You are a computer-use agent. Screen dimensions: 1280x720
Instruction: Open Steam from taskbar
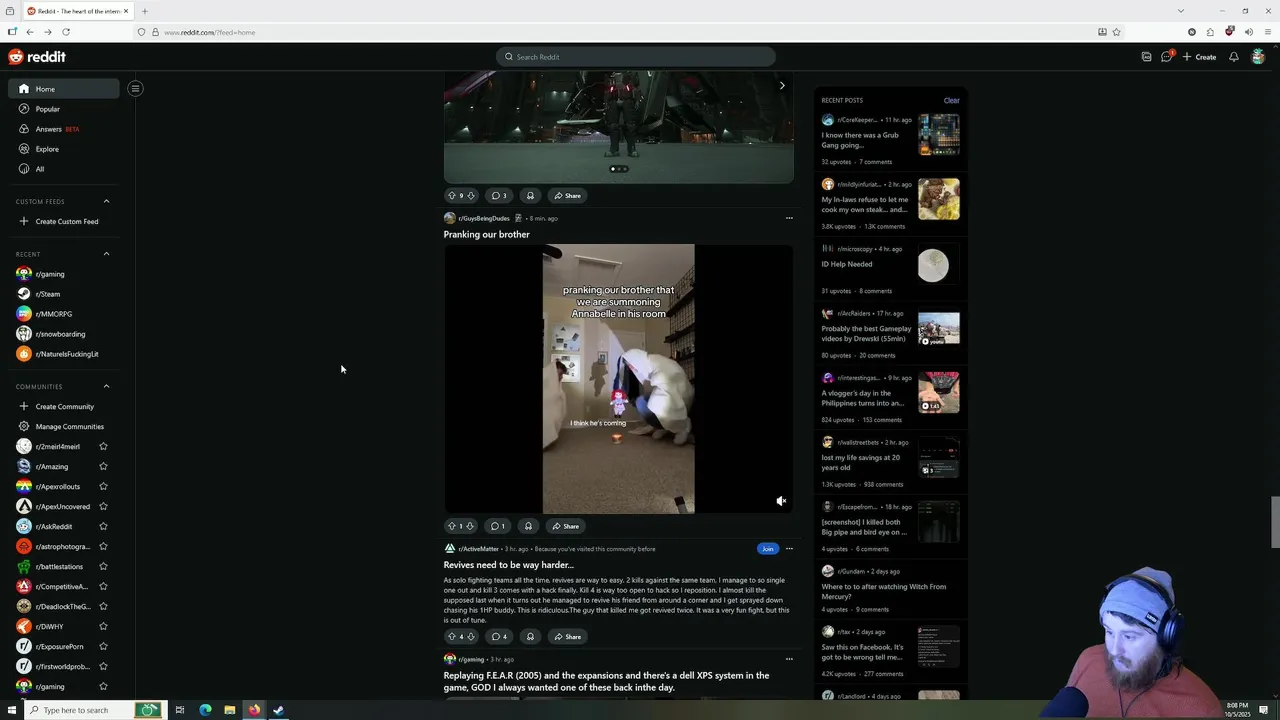pyautogui.click(x=279, y=710)
